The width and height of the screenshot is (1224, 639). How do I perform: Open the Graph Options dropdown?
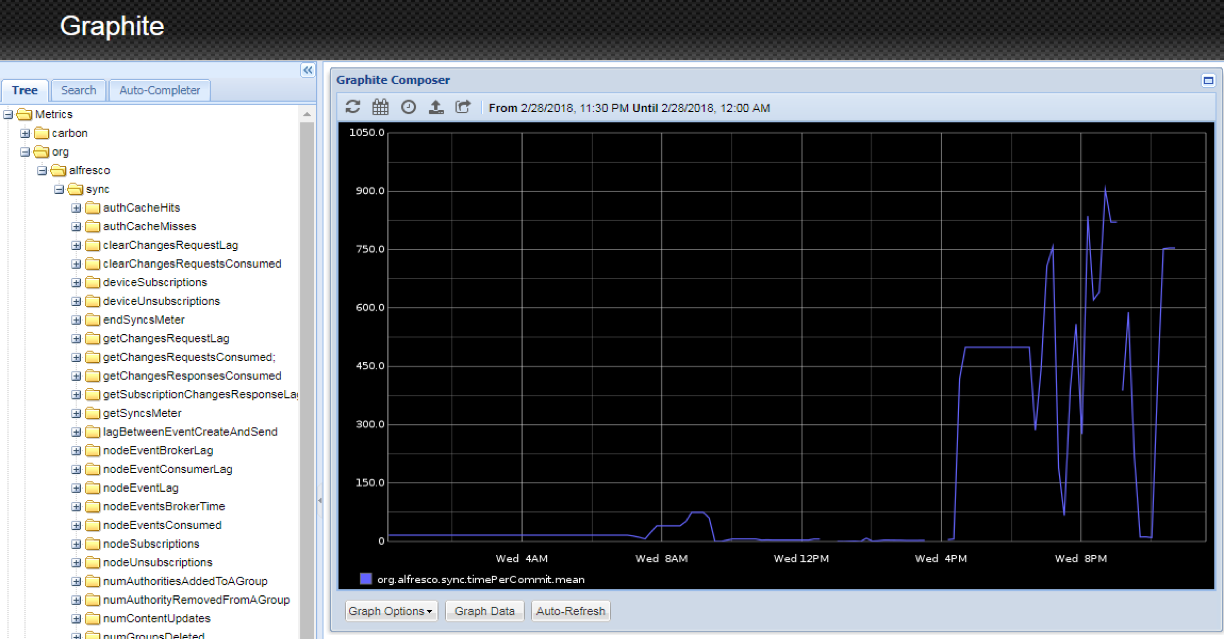[390, 610]
